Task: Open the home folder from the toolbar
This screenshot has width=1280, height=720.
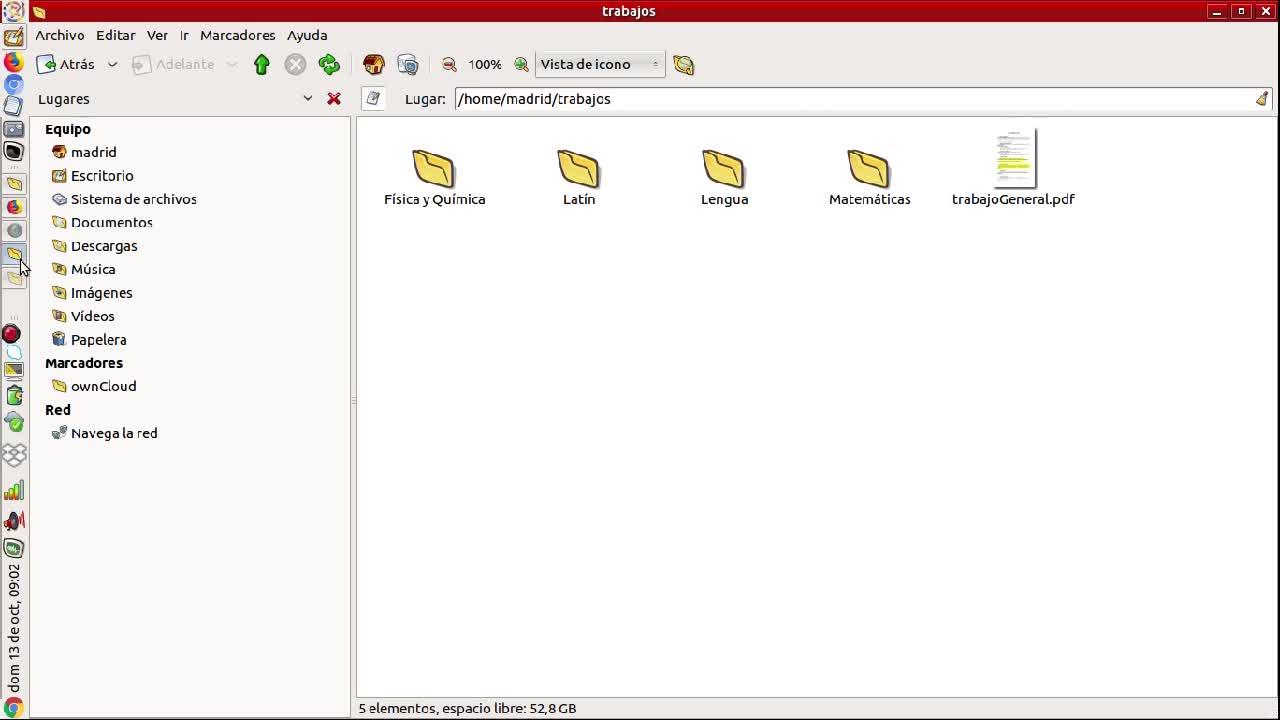Action: pyautogui.click(x=374, y=65)
